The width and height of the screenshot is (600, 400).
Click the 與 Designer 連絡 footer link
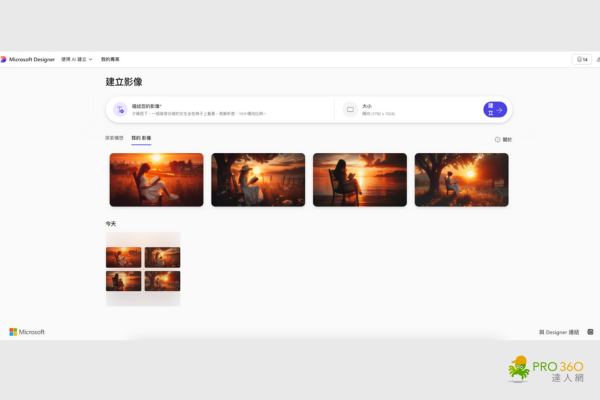pyautogui.click(x=559, y=332)
